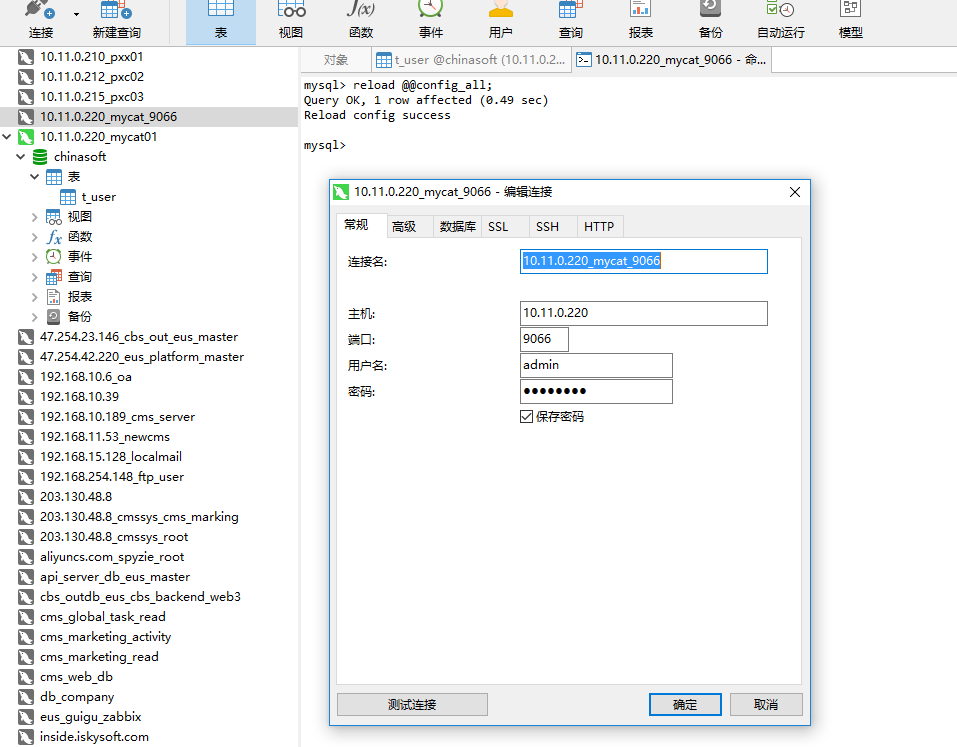957x747 pixels.
Task: Switch to the SSH tab in dialog
Action: pyautogui.click(x=553, y=226)
